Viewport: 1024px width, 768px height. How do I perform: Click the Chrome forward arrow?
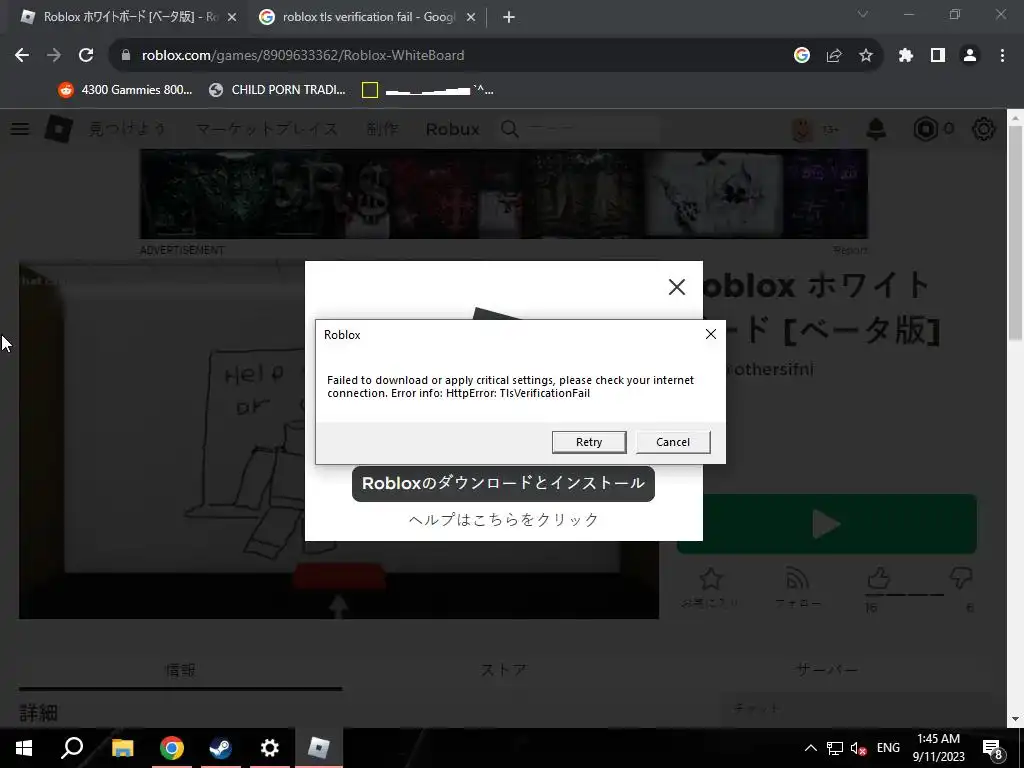(x=54, y=56)
